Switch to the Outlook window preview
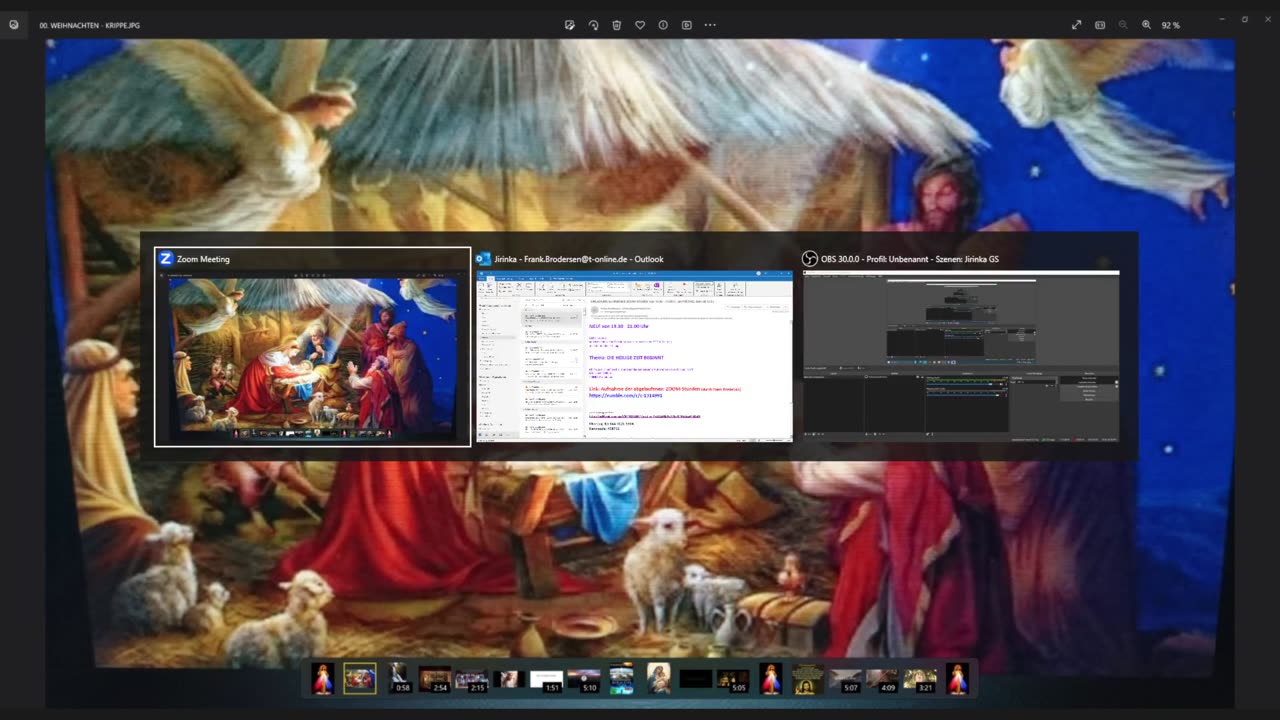 (634, 356)
